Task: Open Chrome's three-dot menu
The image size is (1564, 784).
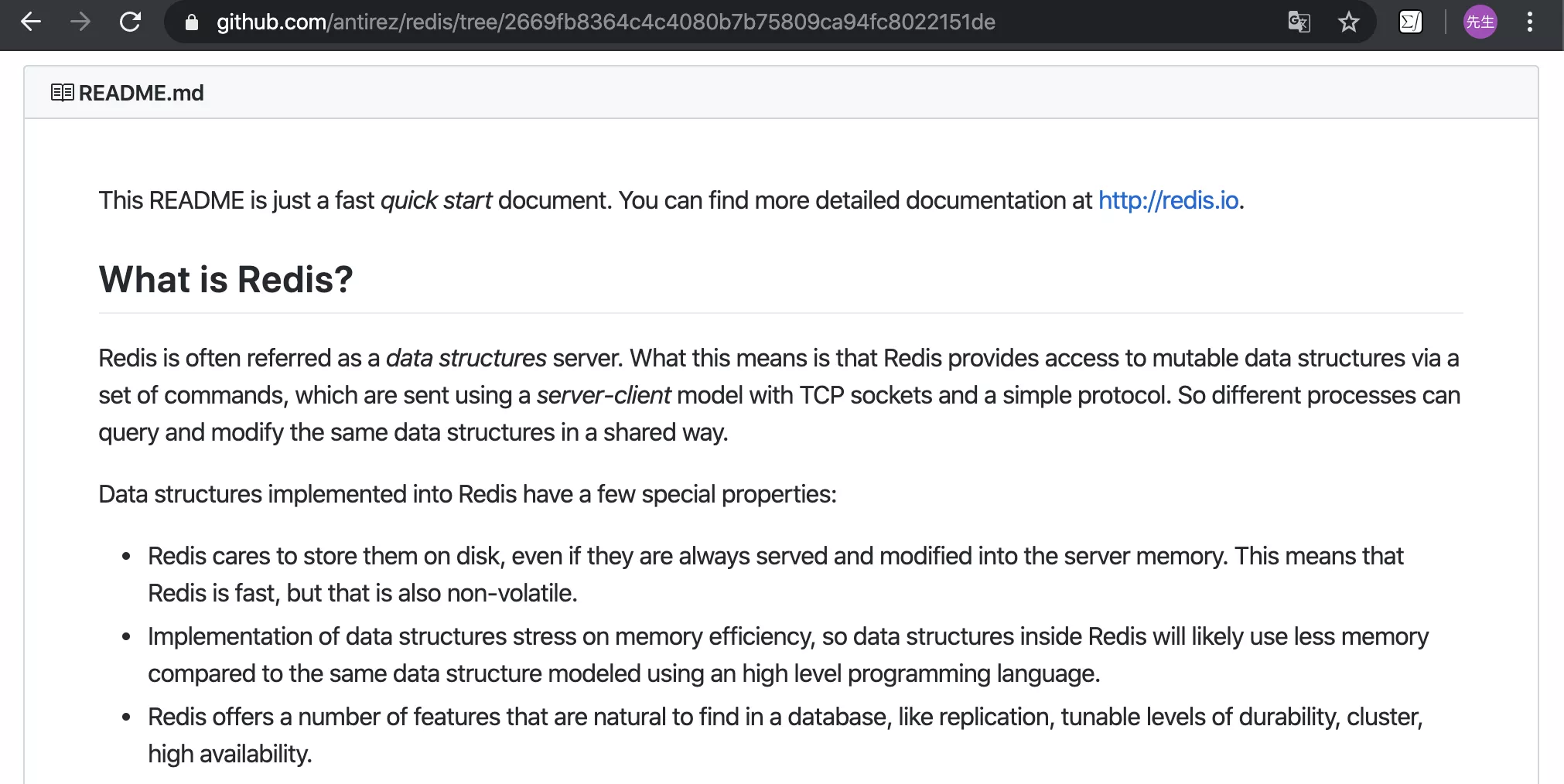Action: pos(1529,22)
